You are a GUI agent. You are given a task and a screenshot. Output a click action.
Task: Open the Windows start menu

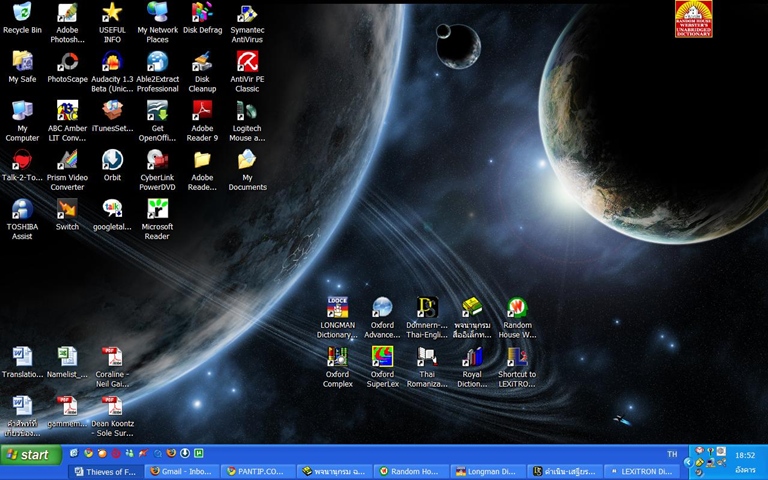click(30, 455)
